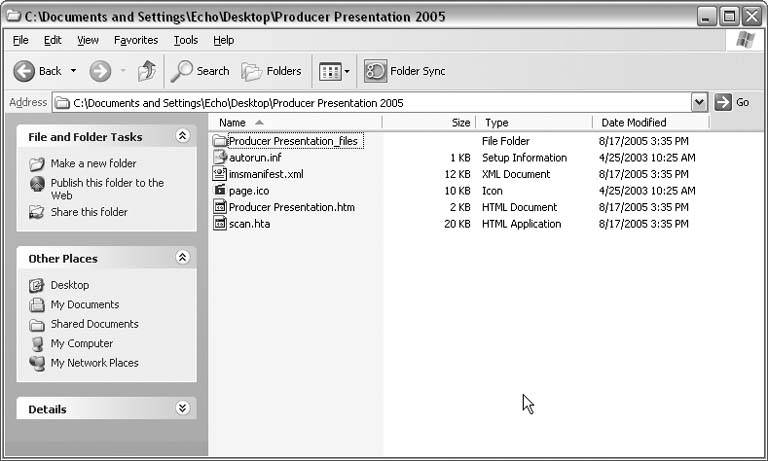This screenshot has width=768, height=461.
Task: Expand the address bar dropdown
Action: tap(699, 102)
